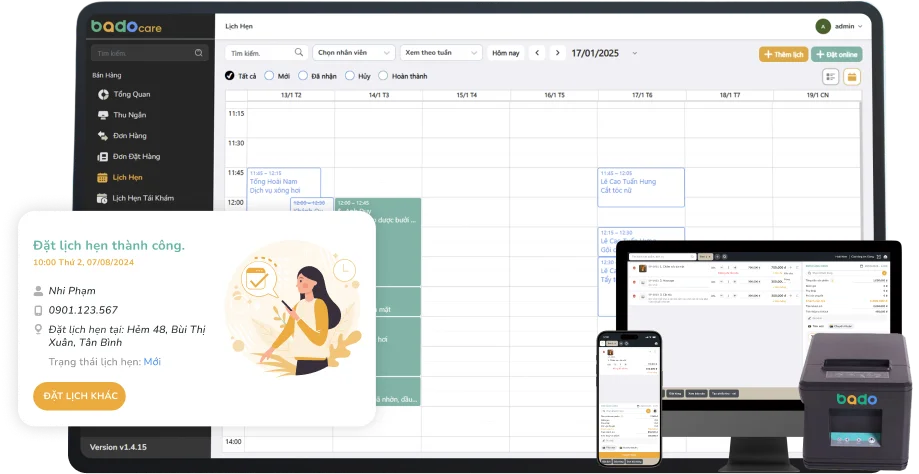
Task: Click the 17/1 T6 column header
Action: (x=642, y=95)
